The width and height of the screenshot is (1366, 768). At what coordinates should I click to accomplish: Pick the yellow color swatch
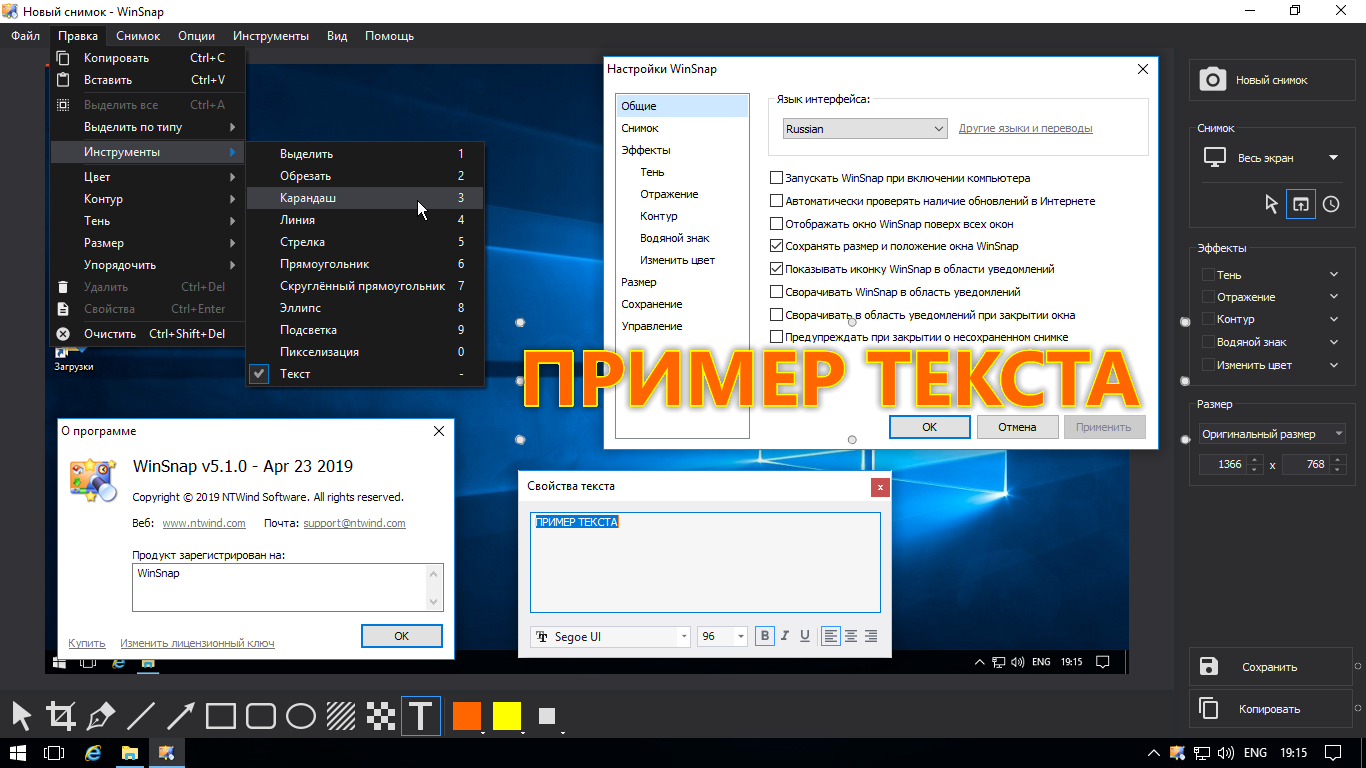[x=507, y=716]
